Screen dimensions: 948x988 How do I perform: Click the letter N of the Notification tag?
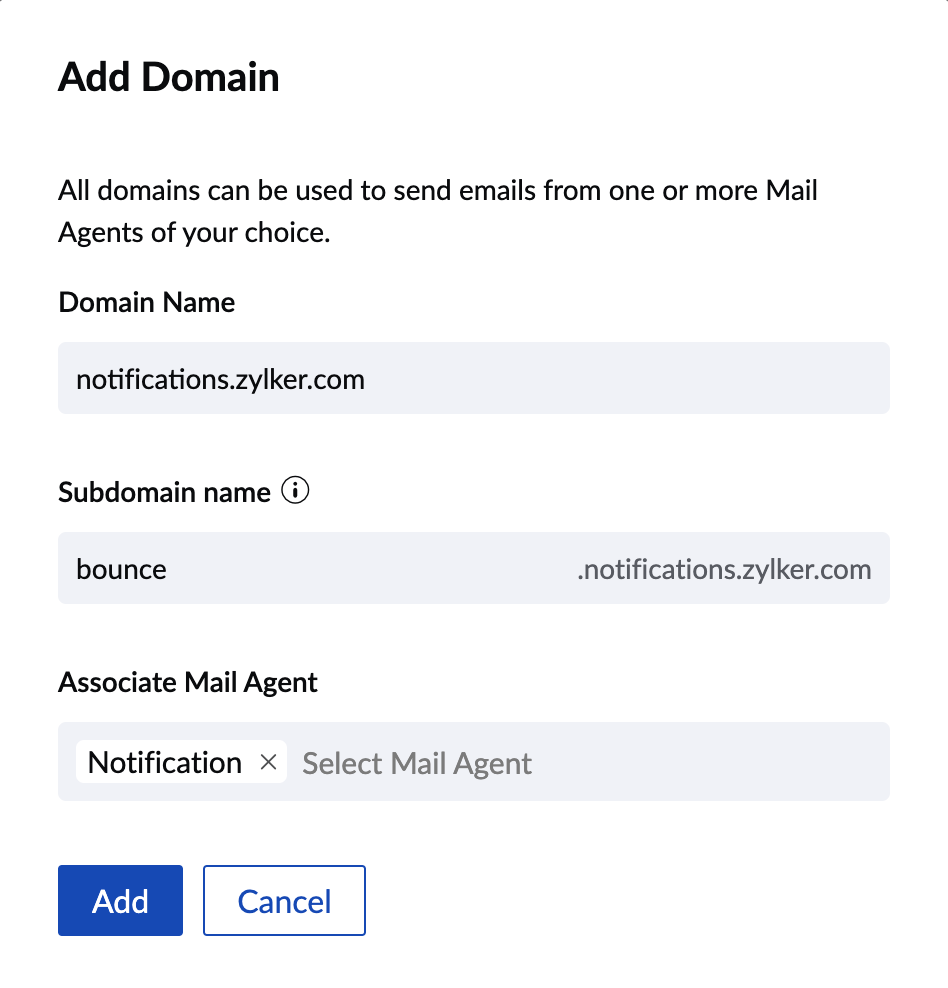click(x=97, y=763)
